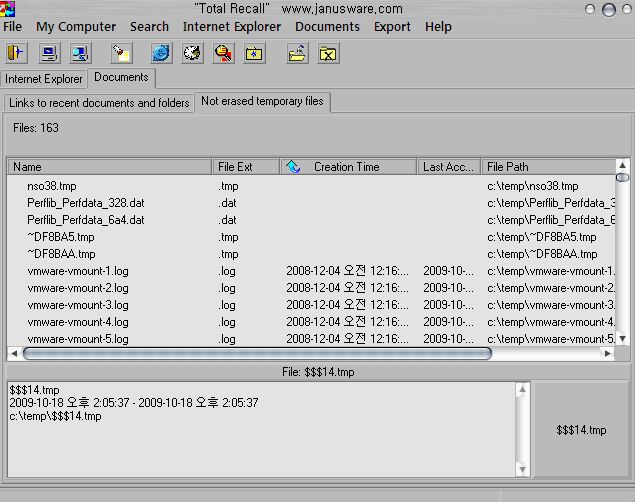This screenshot has height=502, width=635.
Task: Select the ~DF8BAA.tmp file row
Action: click(x=311, y=254)
